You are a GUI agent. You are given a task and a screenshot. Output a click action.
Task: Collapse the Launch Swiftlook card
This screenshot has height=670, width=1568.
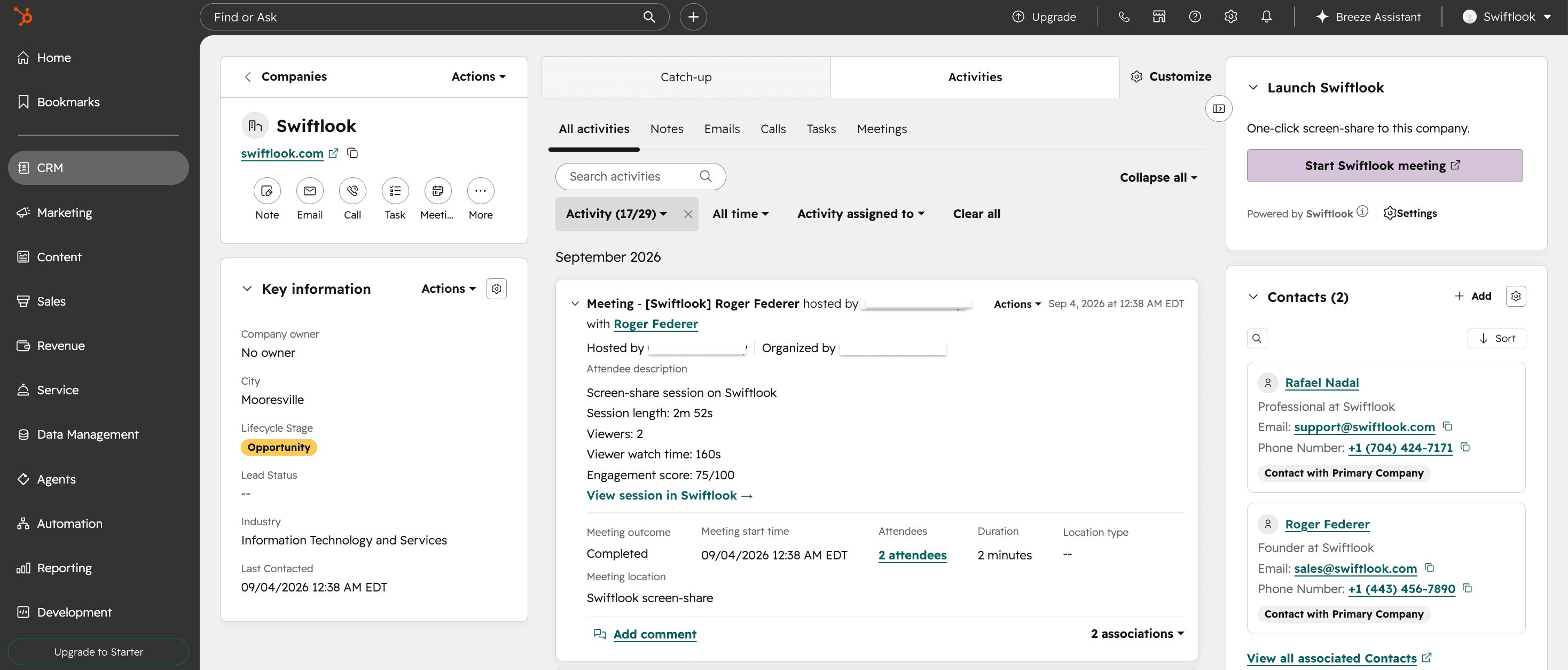pos(1253,88)
